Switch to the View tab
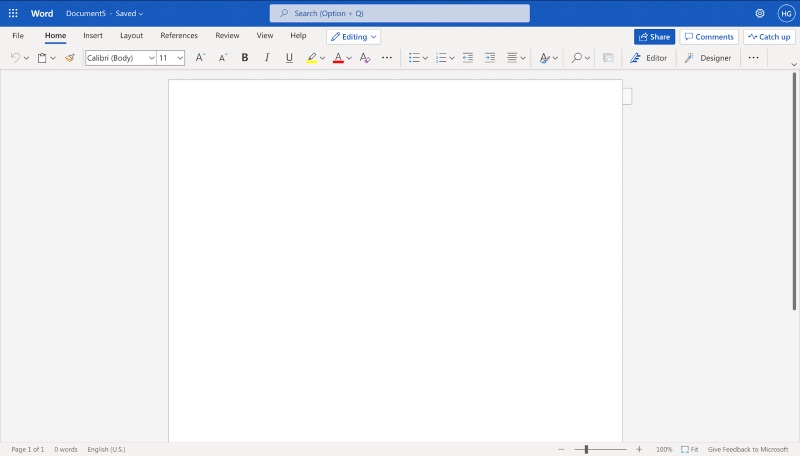This screenshot has height=456, width=800. tap(265, 35)
